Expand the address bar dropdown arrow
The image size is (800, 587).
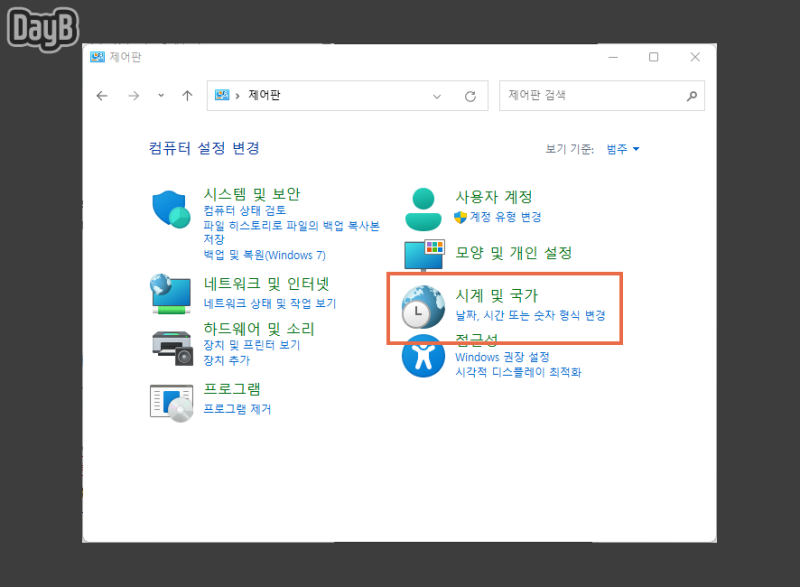coord(437,96)
